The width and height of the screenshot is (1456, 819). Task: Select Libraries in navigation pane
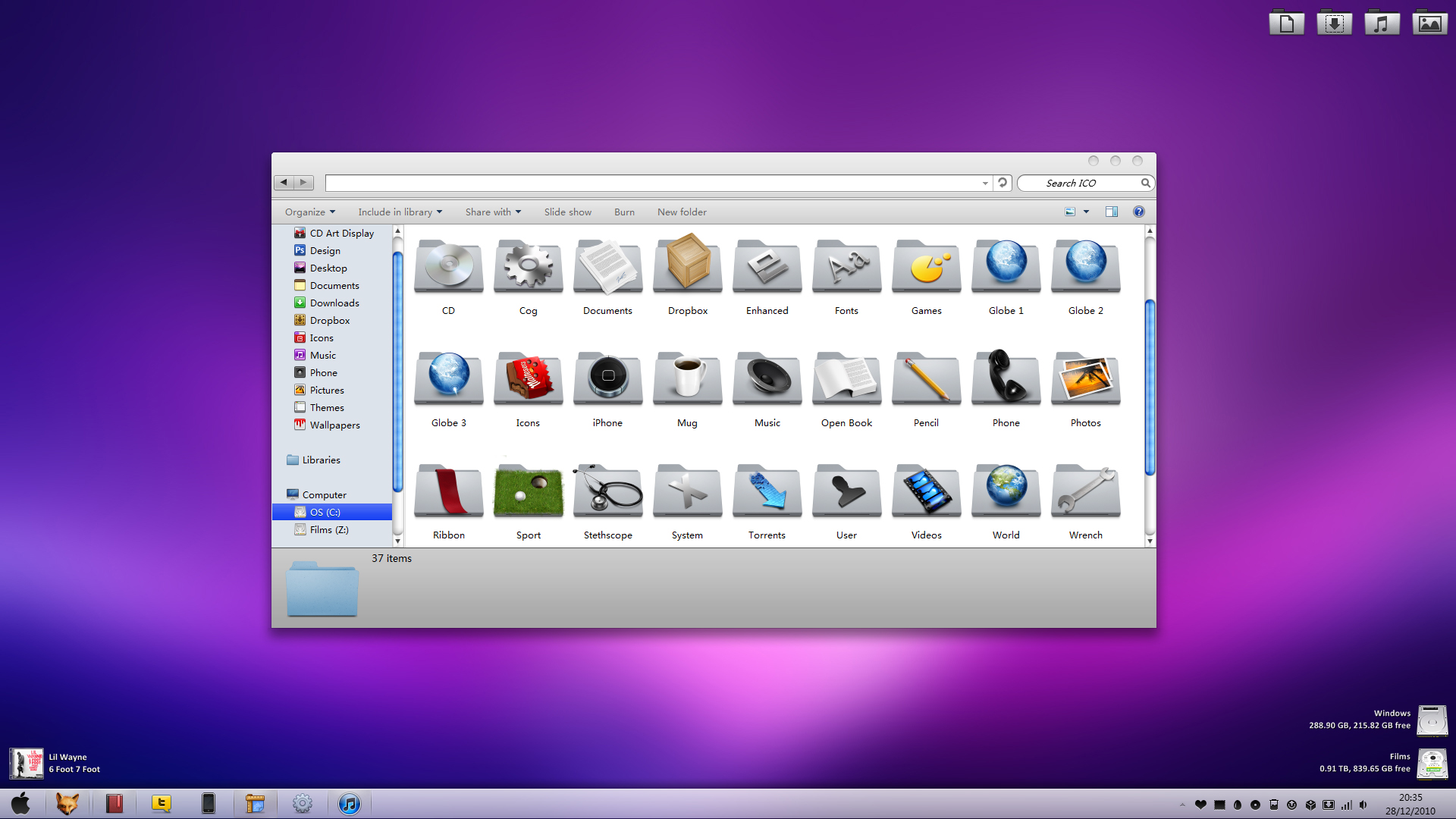click(313, 460)
